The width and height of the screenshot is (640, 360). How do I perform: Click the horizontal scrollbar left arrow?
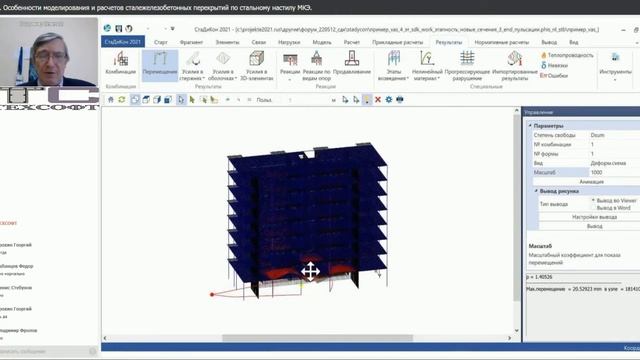105,338
